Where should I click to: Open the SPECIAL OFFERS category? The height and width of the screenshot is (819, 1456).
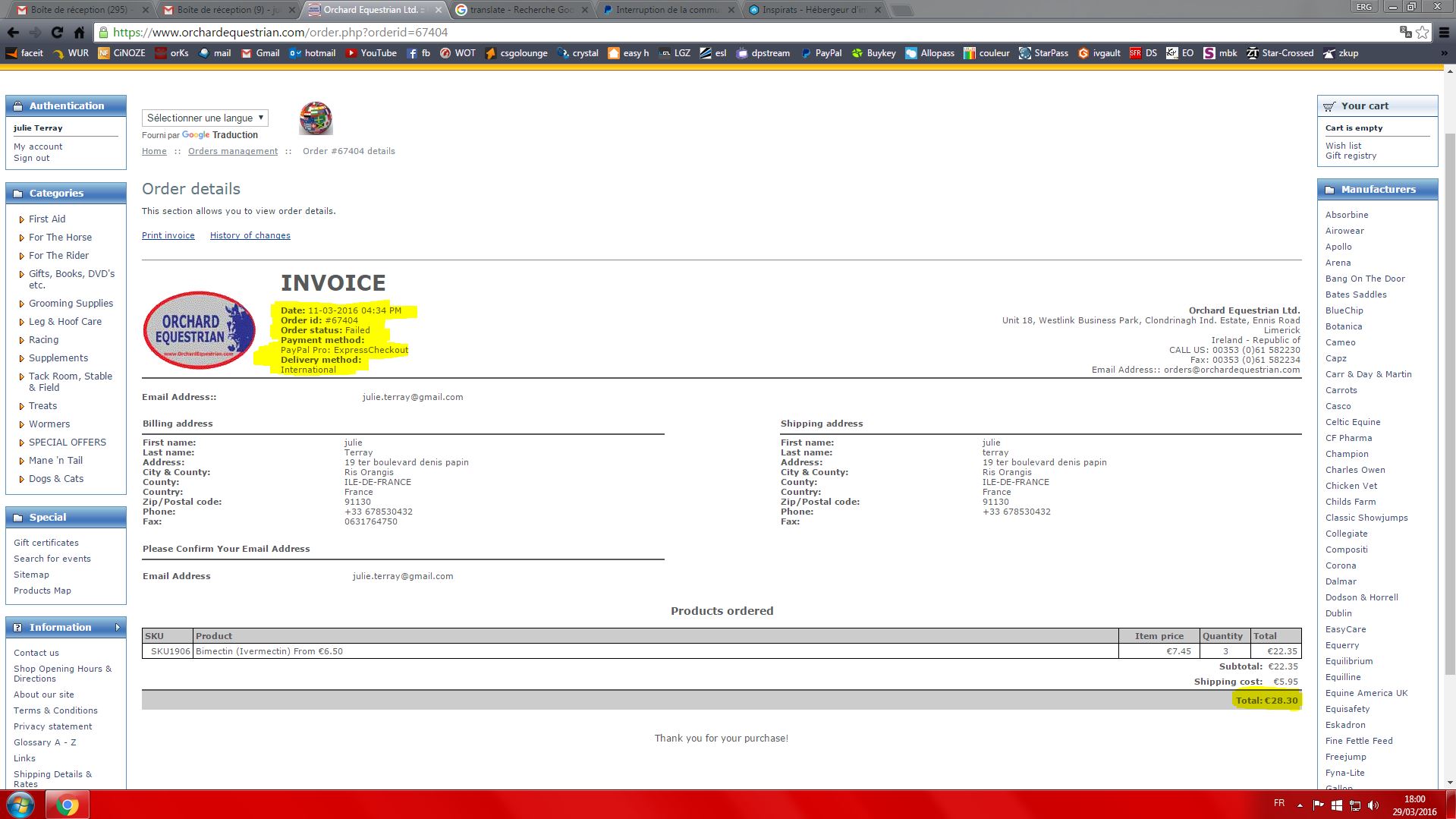click(68, 443)
